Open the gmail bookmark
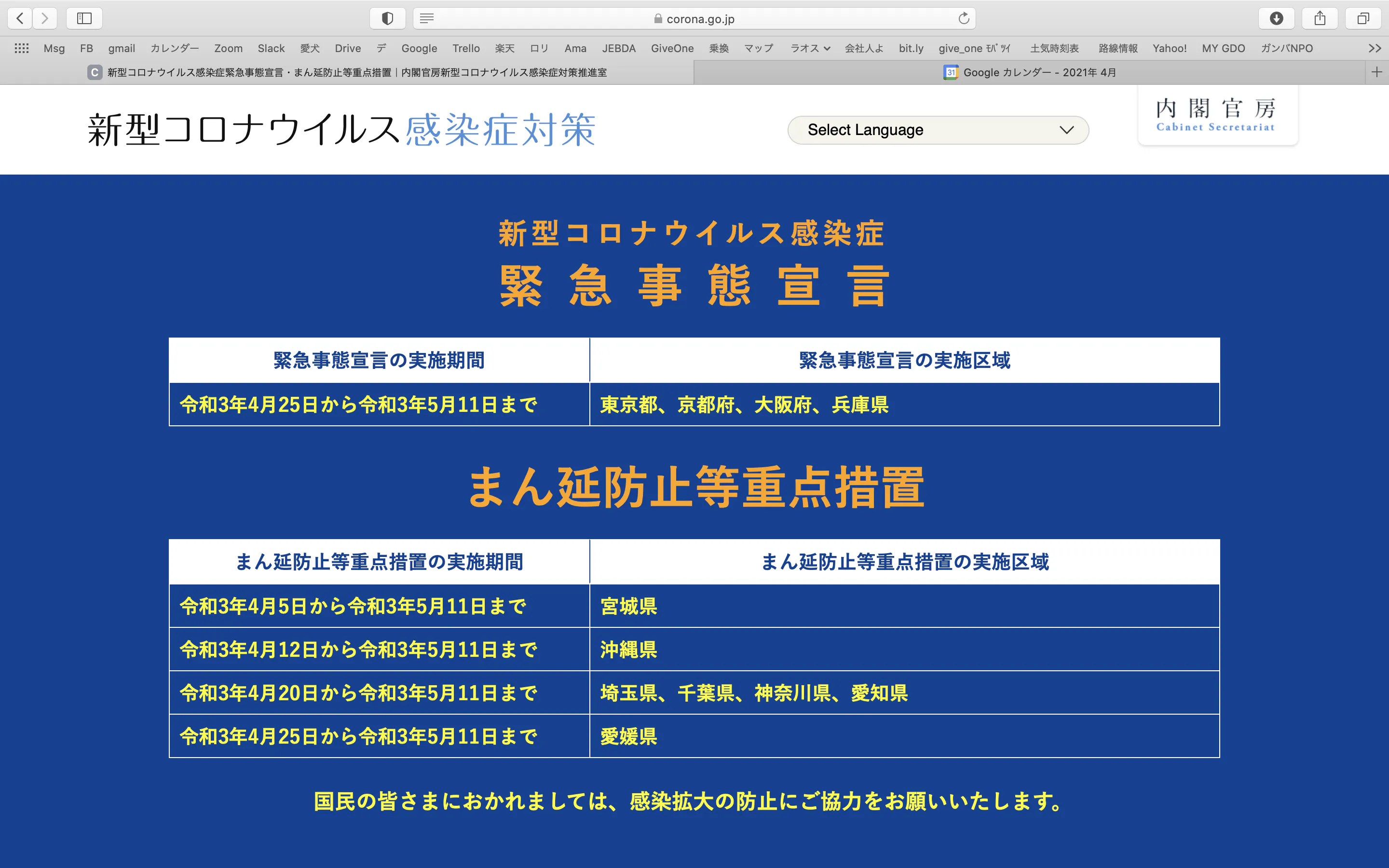1389x868 pixels. [122, 48]
